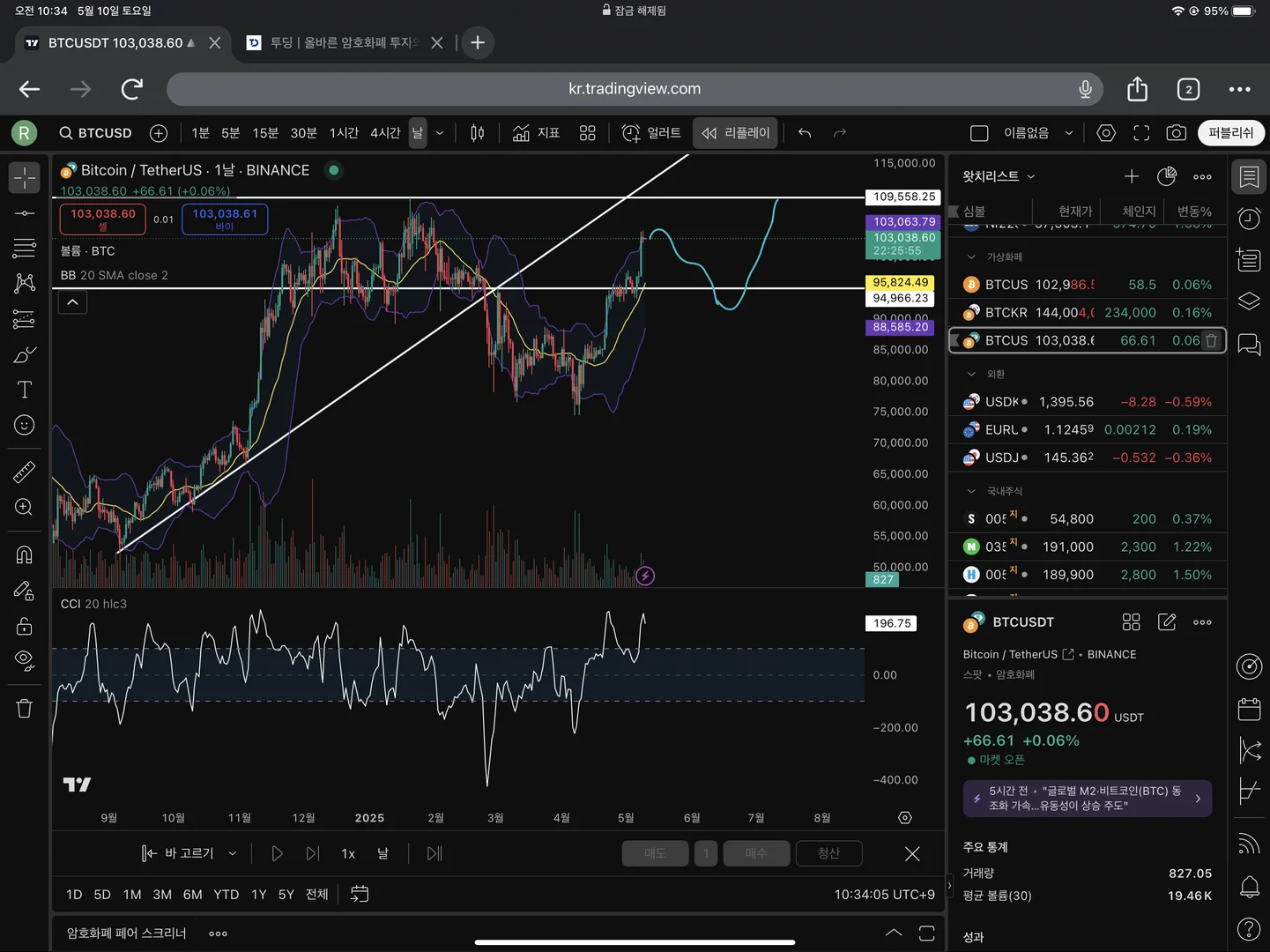Open the news headline about 글로벌 M2
The image size is (1270, 952).
1088,799
